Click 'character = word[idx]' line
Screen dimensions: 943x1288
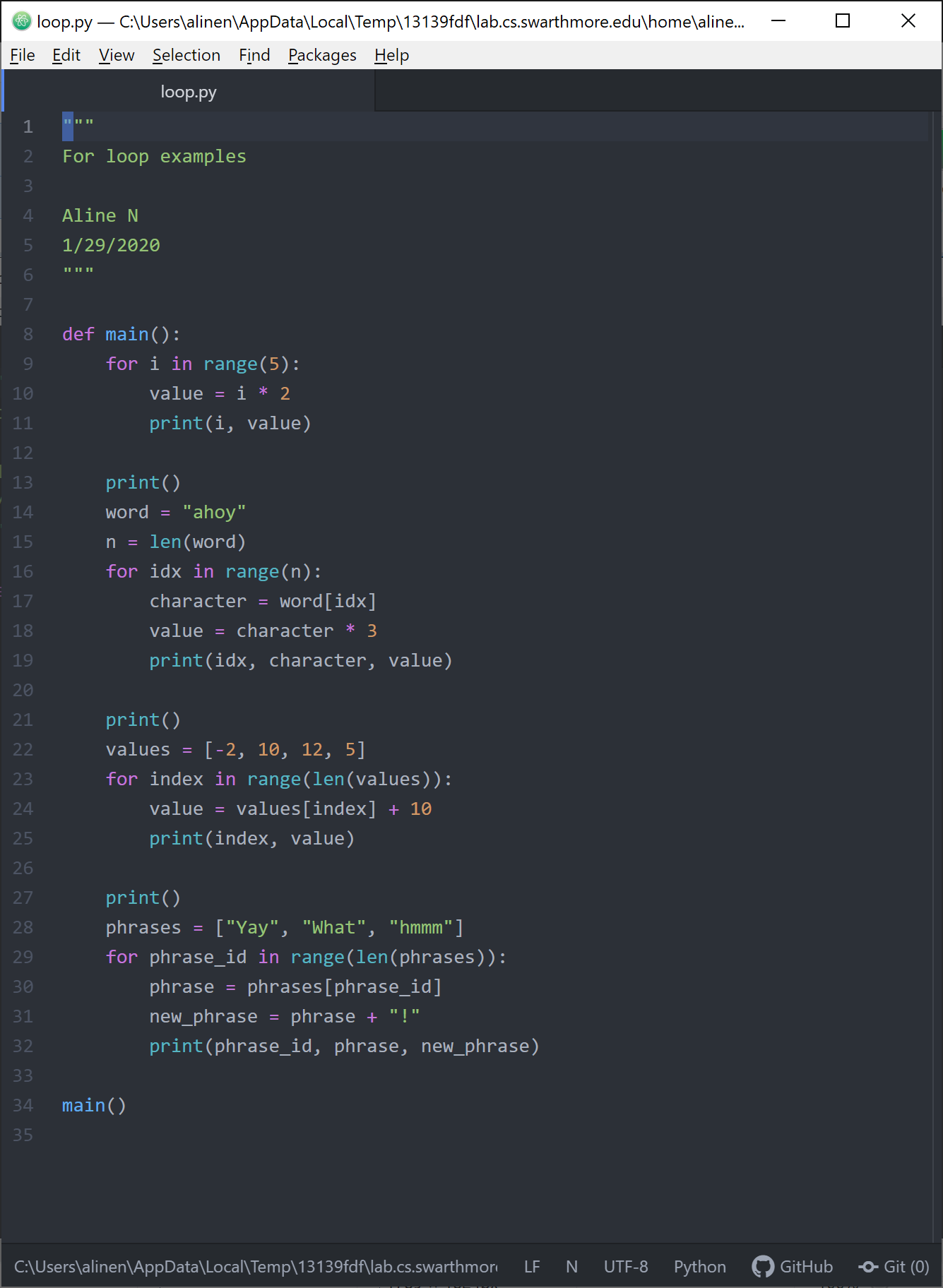click(x=263, y=601)
